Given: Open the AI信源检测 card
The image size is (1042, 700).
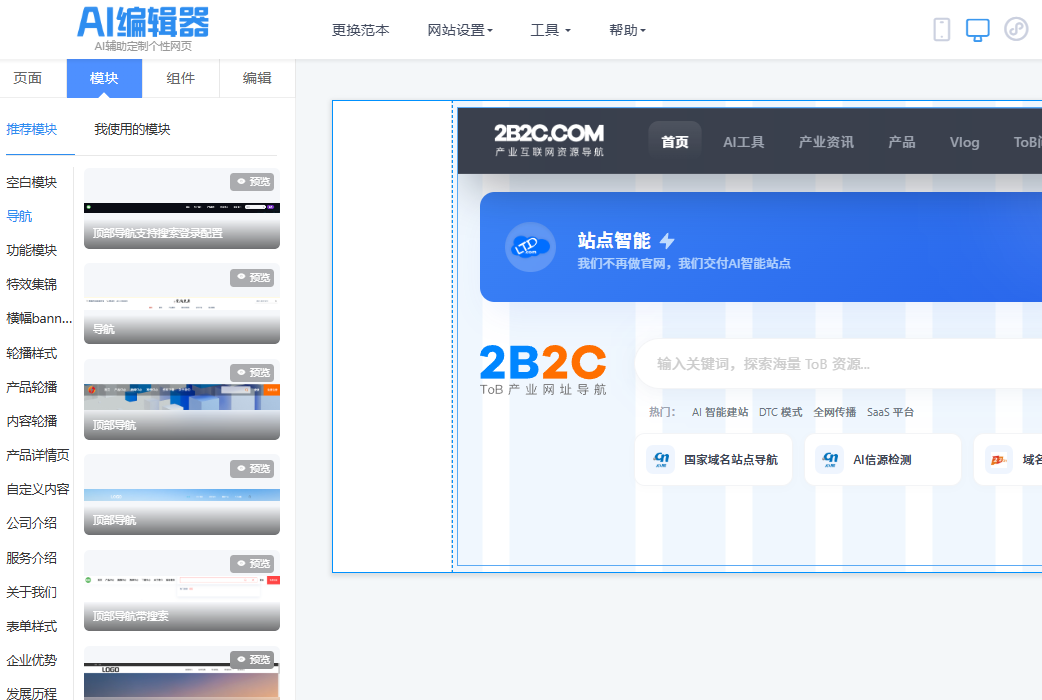Looking at the screenshot, I should pos(883,459).
